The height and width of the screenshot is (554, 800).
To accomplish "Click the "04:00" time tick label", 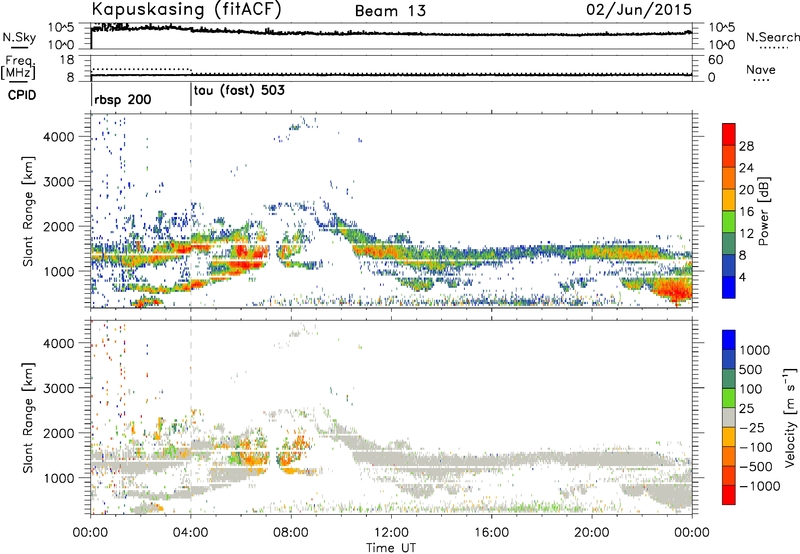I will pos(190,533).
